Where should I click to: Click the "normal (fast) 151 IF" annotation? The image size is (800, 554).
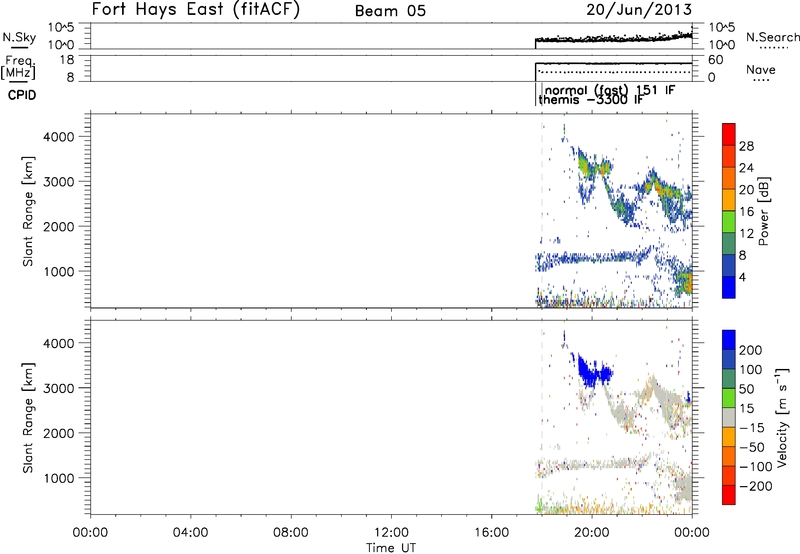click(610, 90)
